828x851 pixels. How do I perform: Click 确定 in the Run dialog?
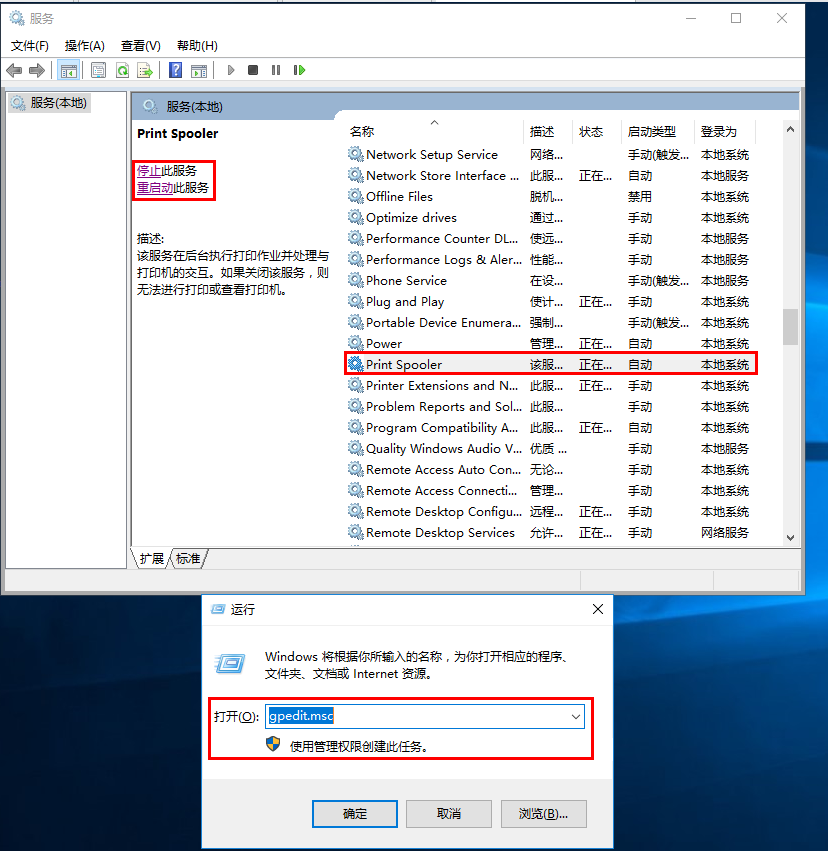(x=355, y=814)
